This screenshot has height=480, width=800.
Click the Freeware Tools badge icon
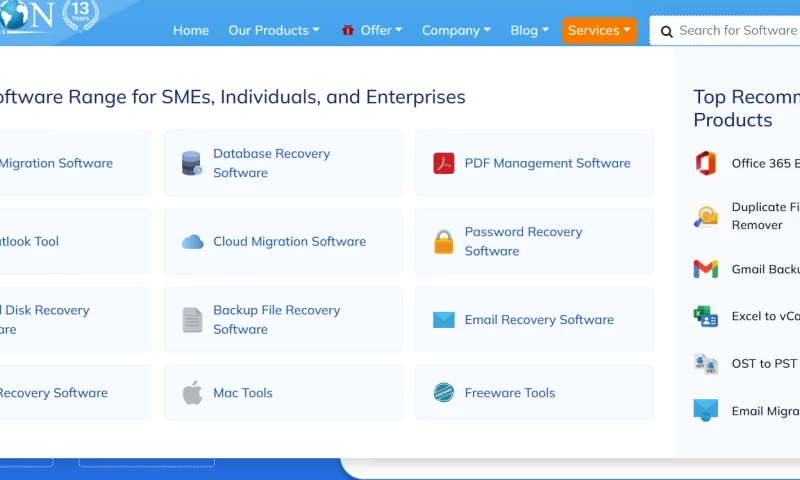(443, 393)
